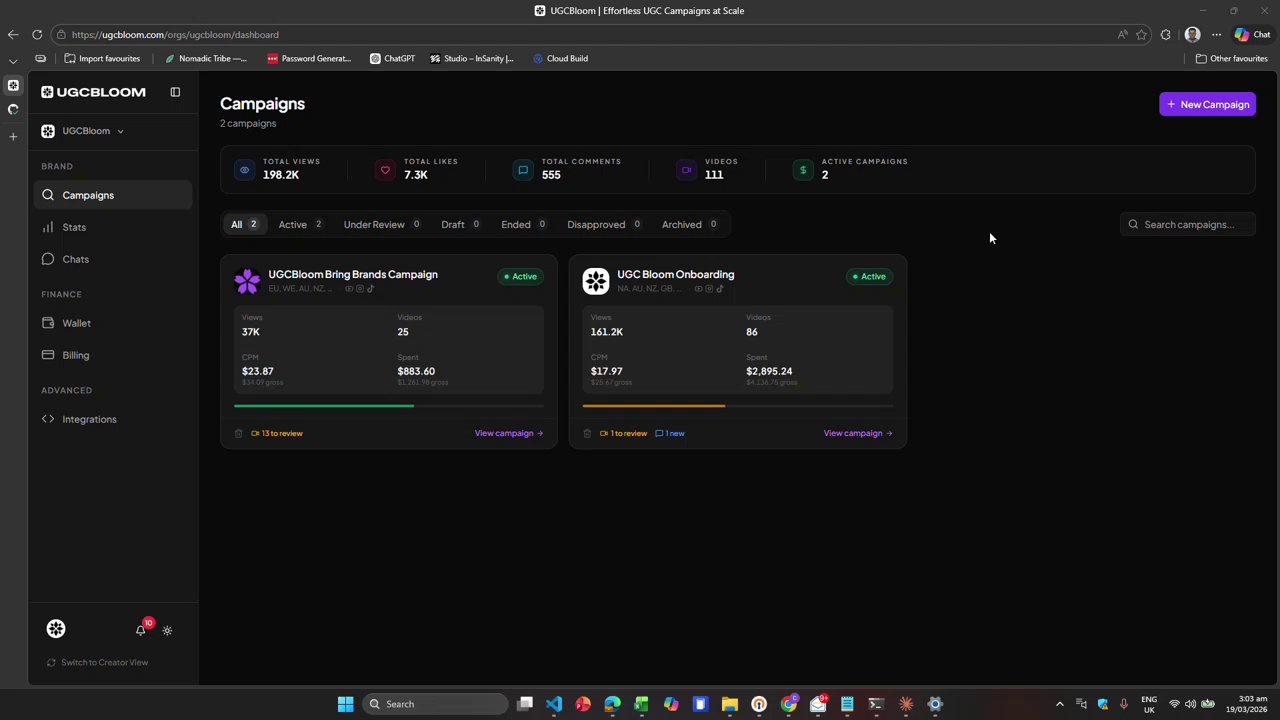Open the Cloud Build bookmark

pos(560,58)
